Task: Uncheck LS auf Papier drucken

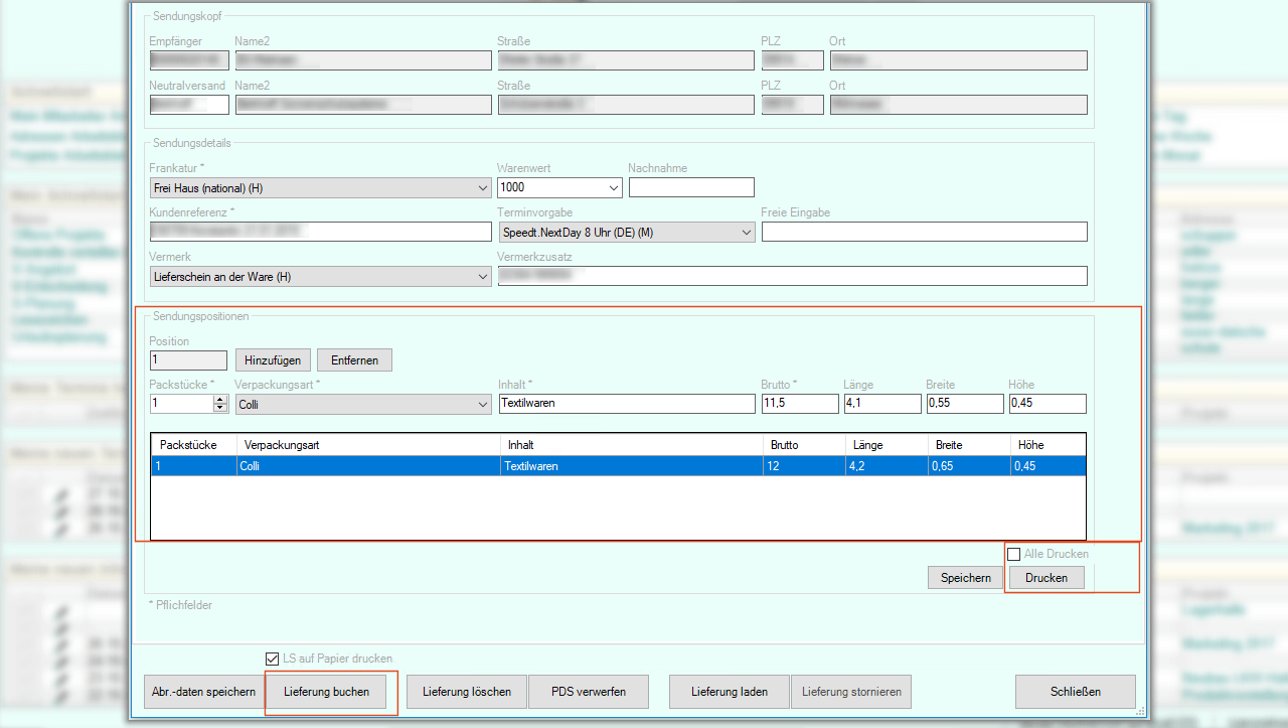Action: [x=272, y=658]
